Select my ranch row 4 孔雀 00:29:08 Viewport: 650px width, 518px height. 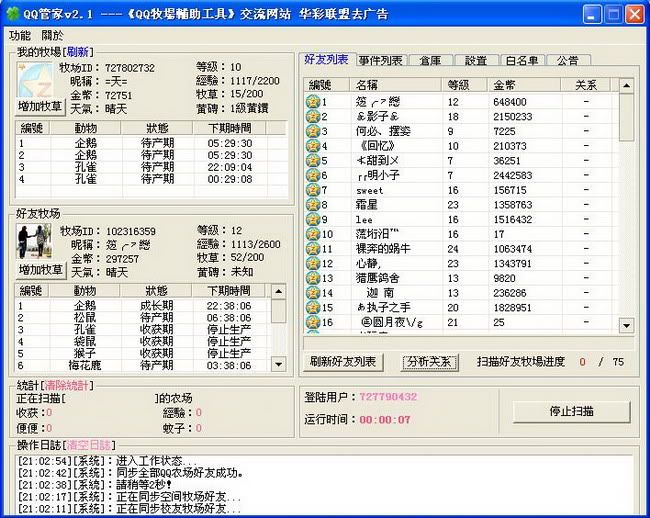pyautogui.click(x=152, y=179)
